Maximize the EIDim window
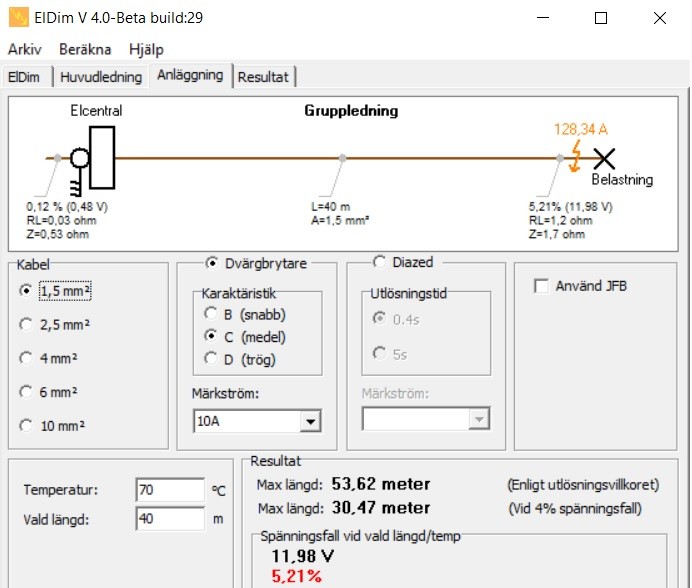The image size is (692, 588). click(600, 17)
